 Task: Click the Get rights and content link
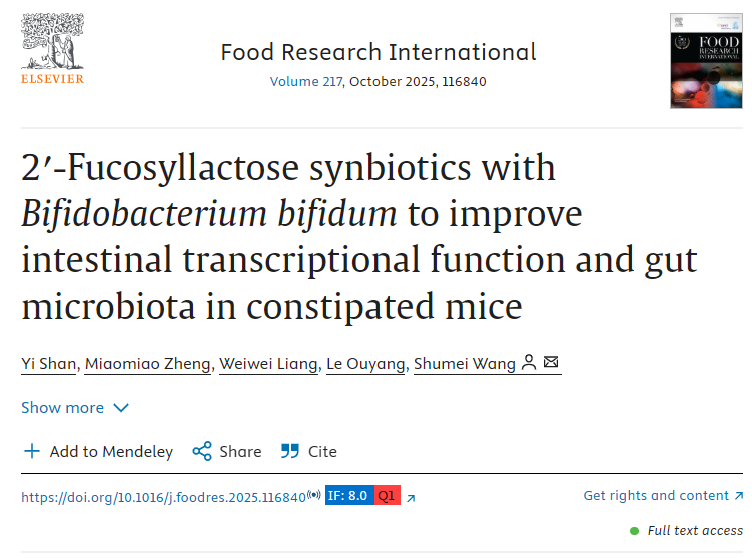(x=663, y=495)
